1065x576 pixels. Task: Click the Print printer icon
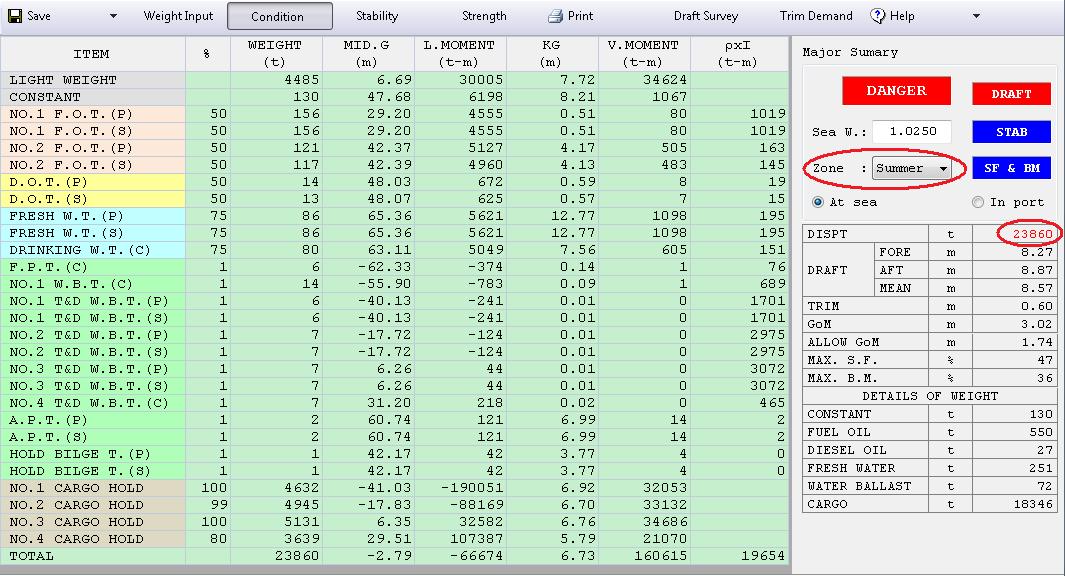[556, 16]
